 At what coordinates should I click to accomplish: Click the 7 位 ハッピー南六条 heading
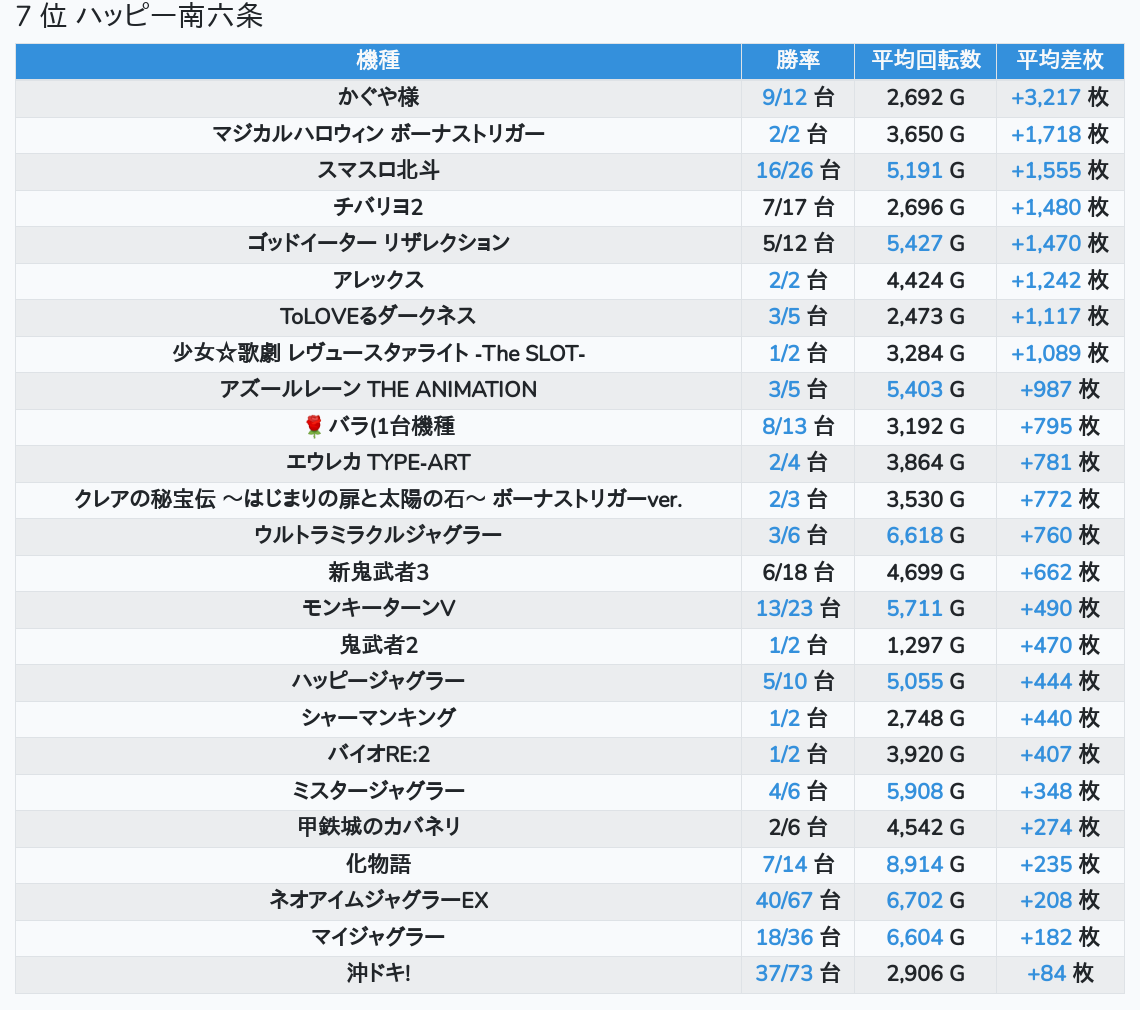140,17
